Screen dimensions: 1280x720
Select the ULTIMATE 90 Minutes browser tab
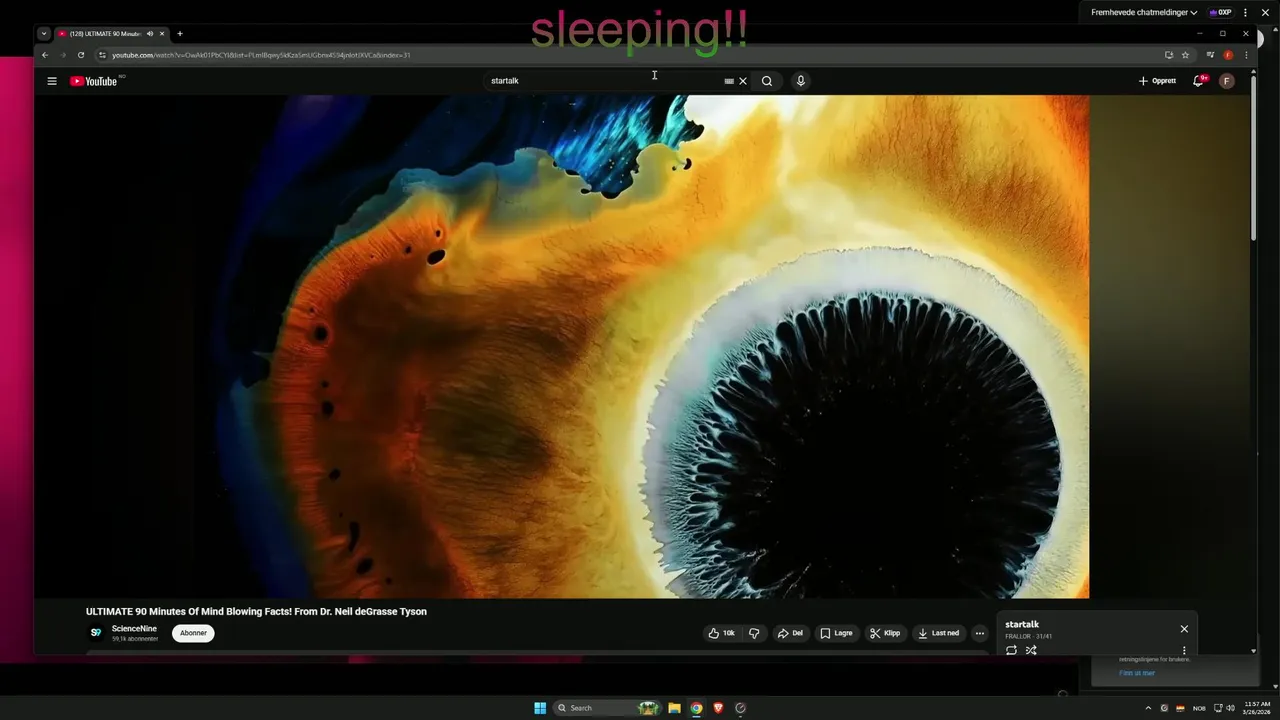point(105,34)
